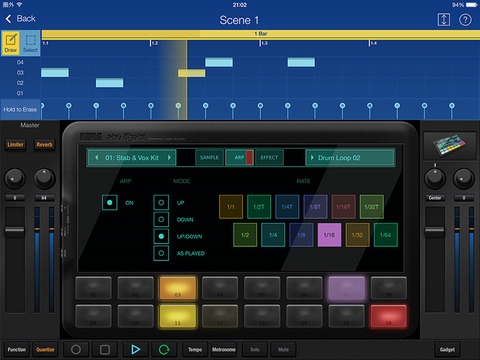
Task: Open the Function menu
Action: (x=17, y=349)
